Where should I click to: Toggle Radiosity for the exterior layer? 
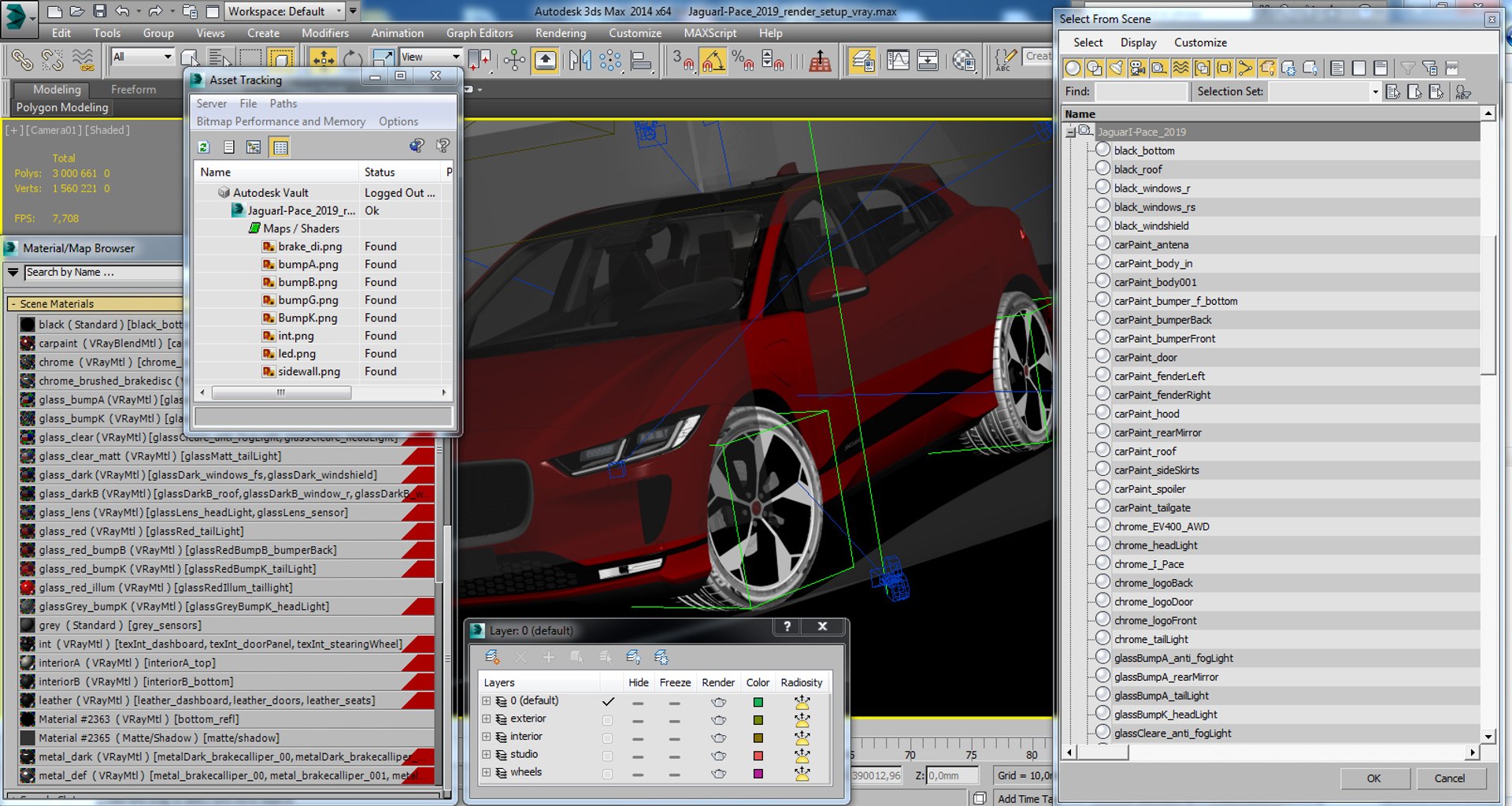[x=802, y=719]
